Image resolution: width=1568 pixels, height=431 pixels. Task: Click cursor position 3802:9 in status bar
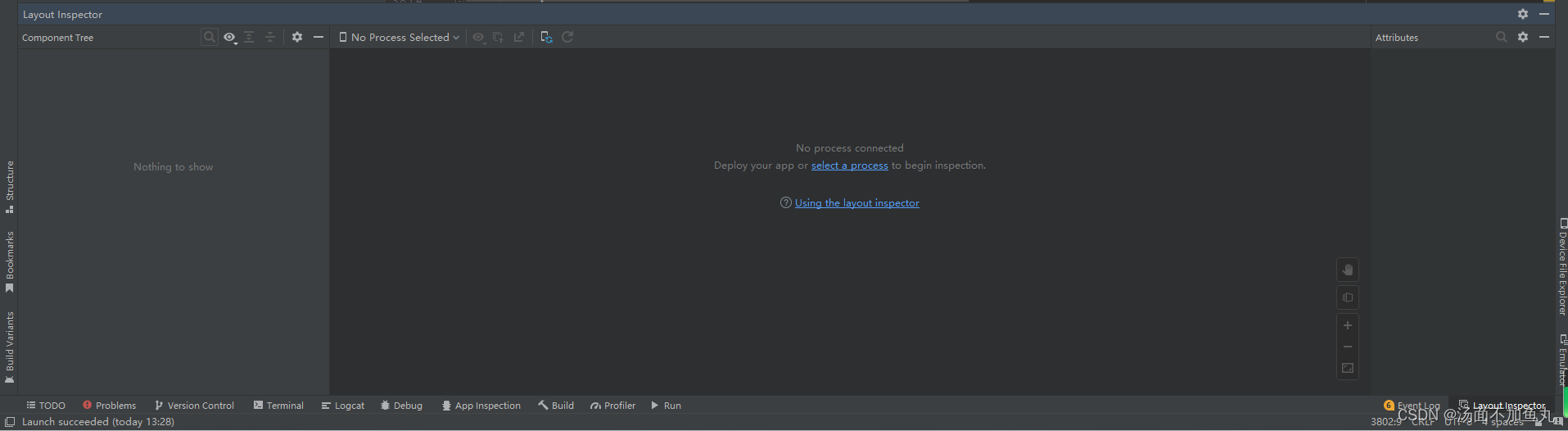[x=1385, y=422]
